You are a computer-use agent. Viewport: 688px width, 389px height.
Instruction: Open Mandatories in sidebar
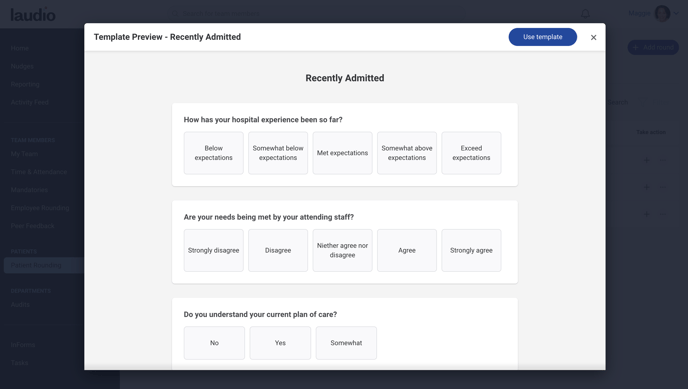click(x=29, y=190)
